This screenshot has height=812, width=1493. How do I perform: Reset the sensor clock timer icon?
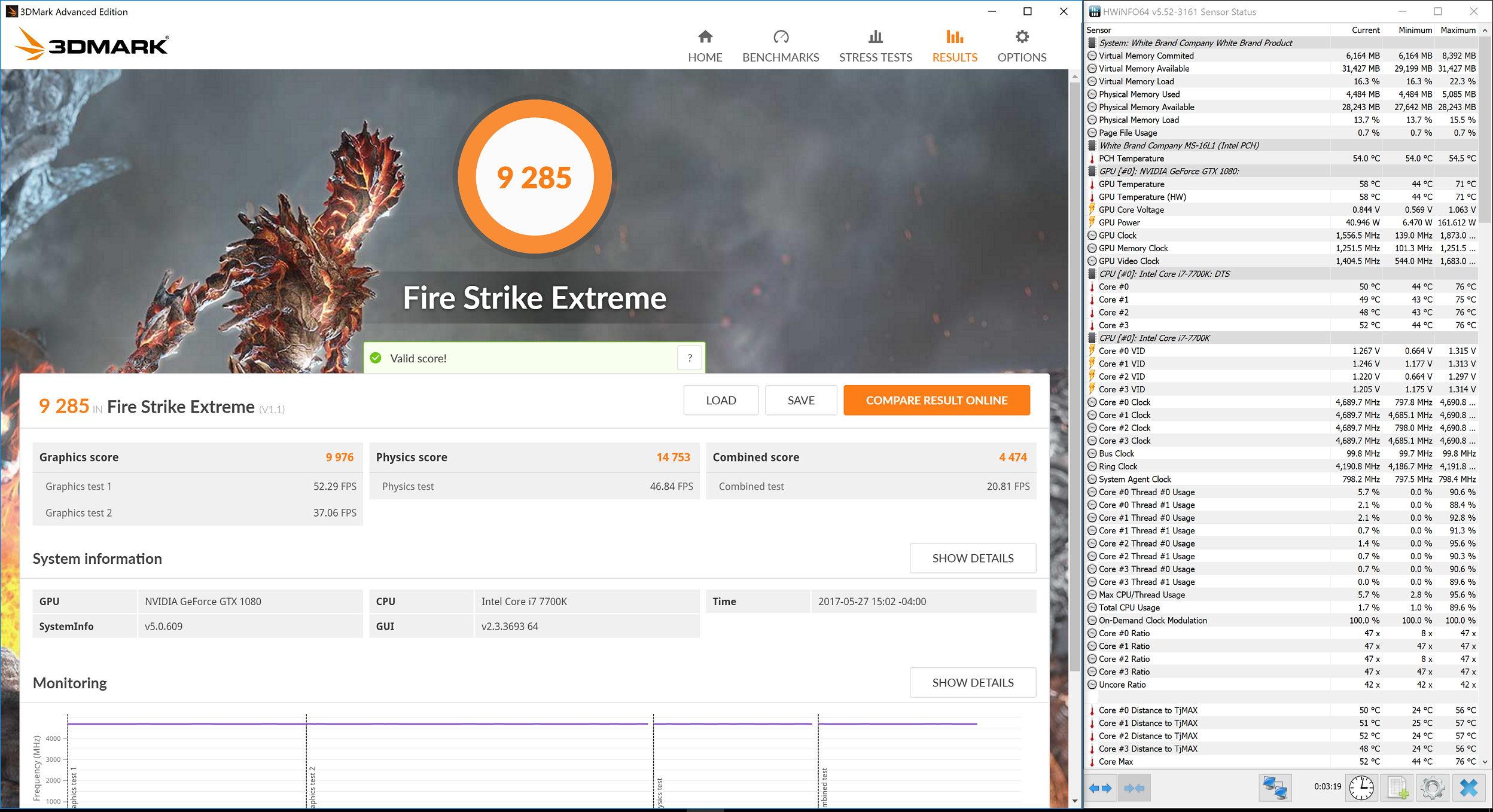click(1361, 788)
